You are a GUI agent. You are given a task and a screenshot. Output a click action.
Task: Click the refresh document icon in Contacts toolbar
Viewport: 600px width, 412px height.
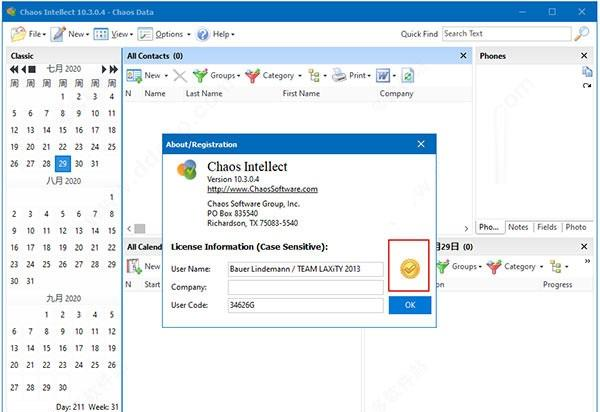[x=408, y=76]
